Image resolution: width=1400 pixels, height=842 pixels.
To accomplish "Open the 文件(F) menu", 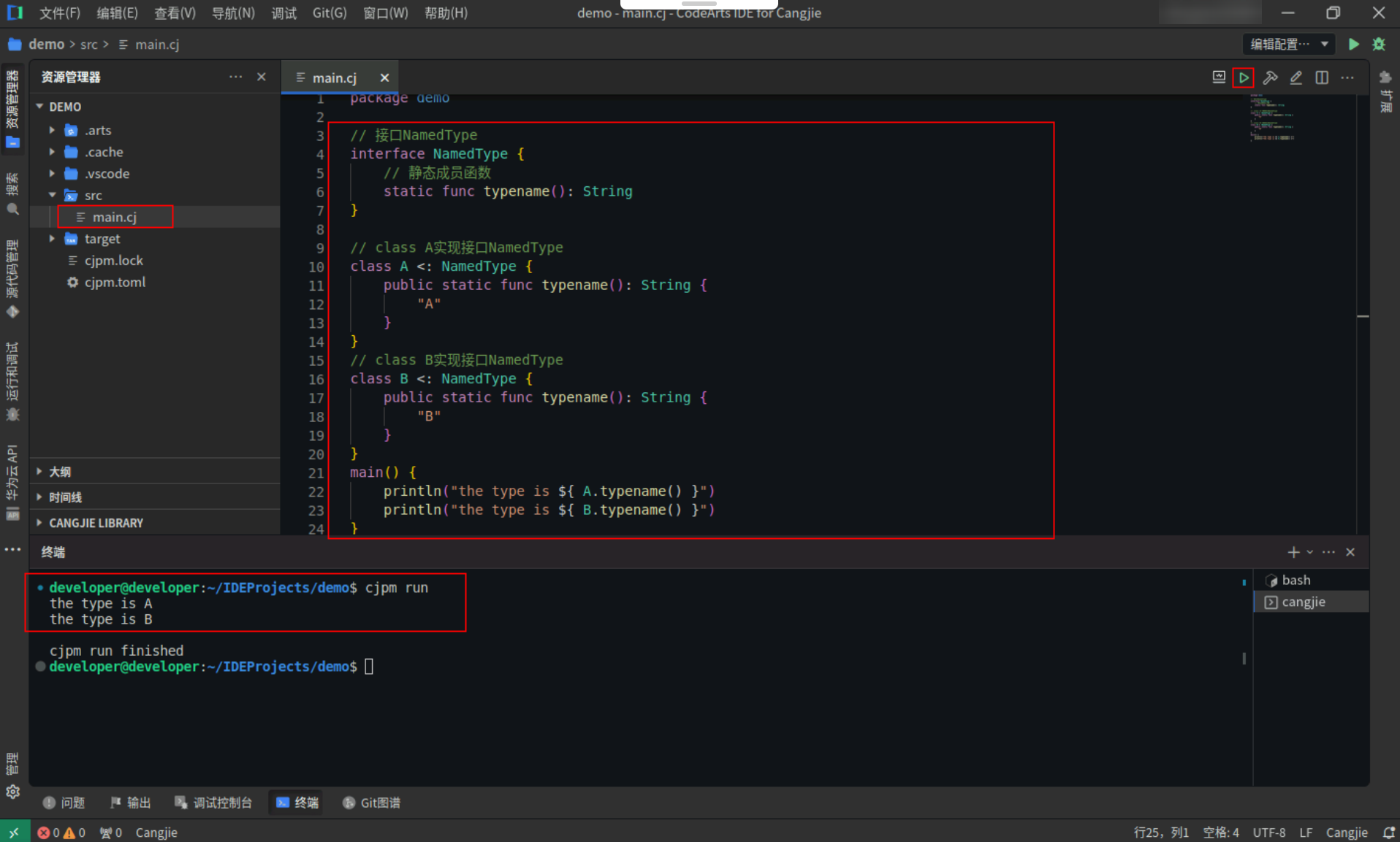I will (x=60, y=13).
